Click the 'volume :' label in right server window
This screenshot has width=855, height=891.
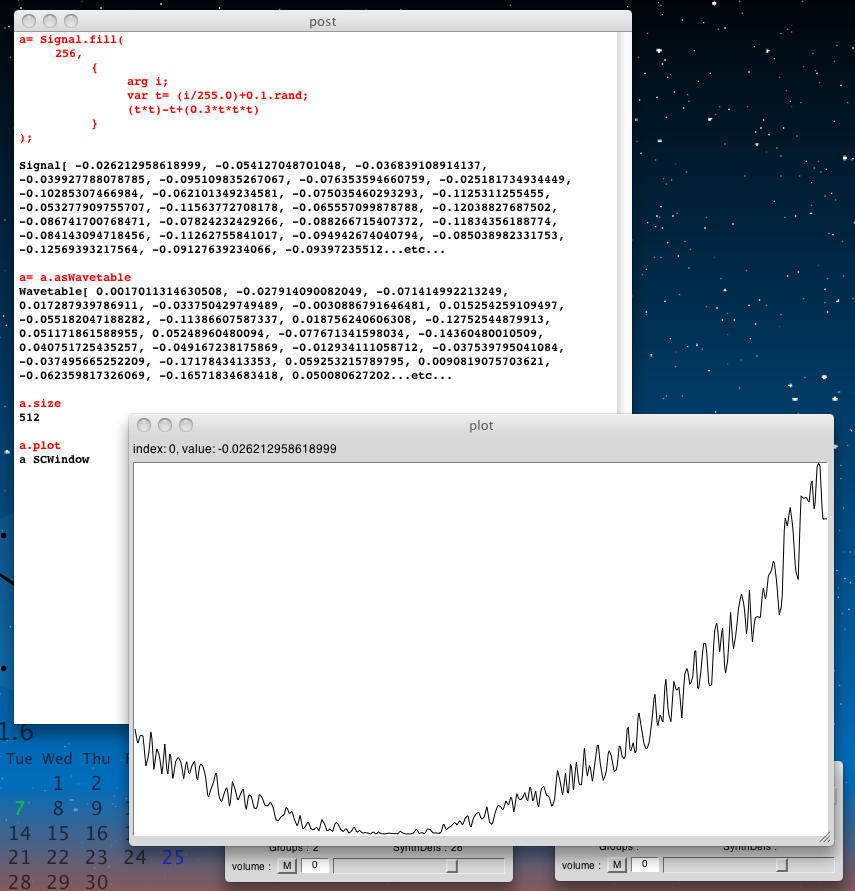[x=581, y=865]
